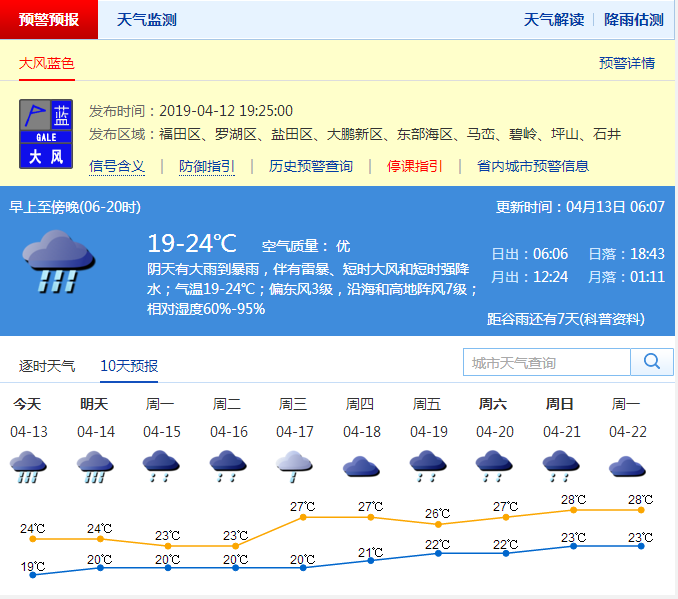The height and width of the screenshot is (599, 678).
Task: Open the 天气解读 link
Action: pos(554,19)
